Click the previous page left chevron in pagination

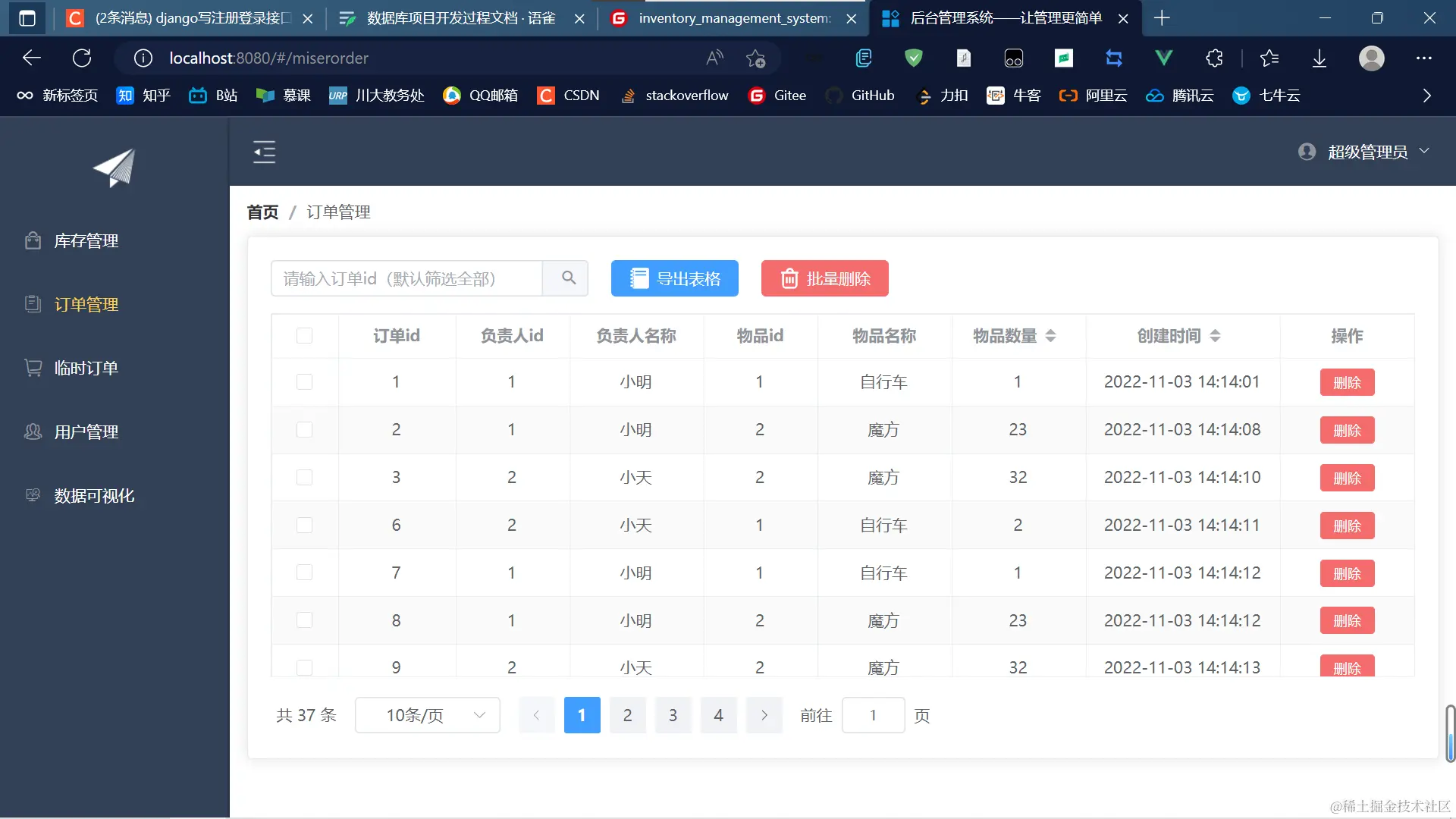[537, 715]
